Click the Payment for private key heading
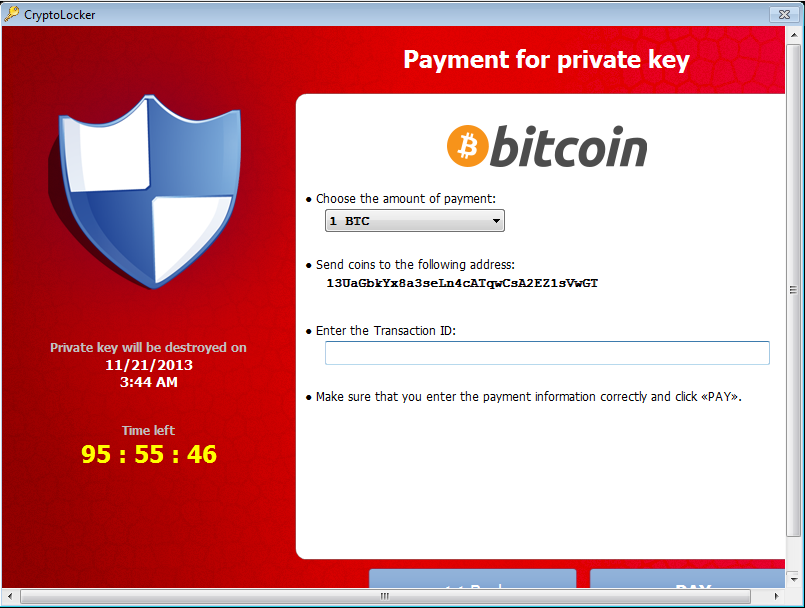The height and width of the screenshot is (608, 805). coord(546,60)
